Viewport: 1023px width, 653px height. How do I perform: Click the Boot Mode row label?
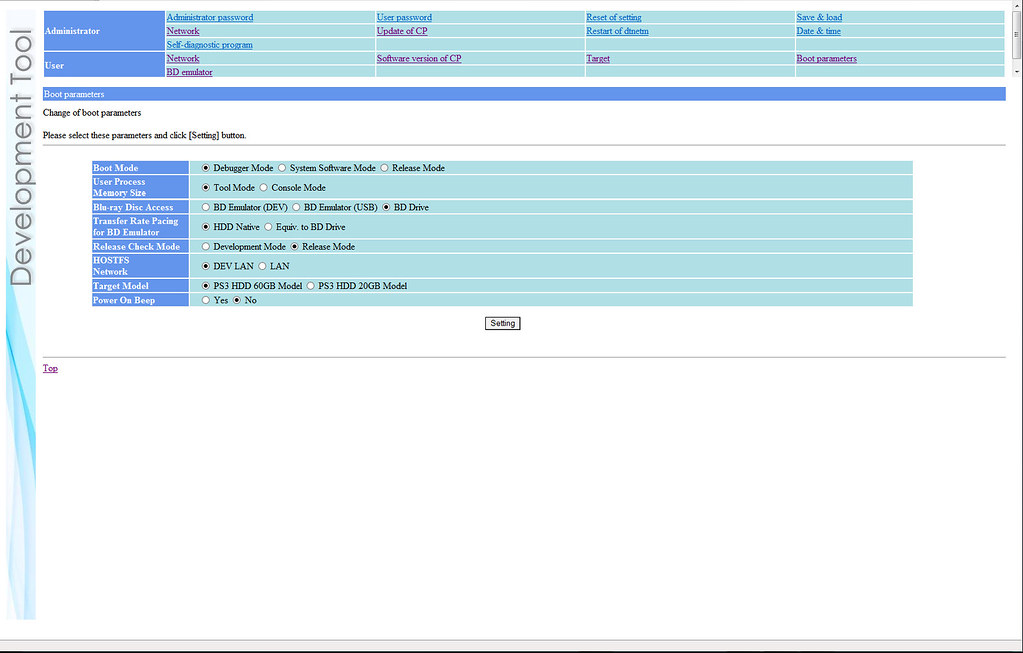(x=140, y=168)
